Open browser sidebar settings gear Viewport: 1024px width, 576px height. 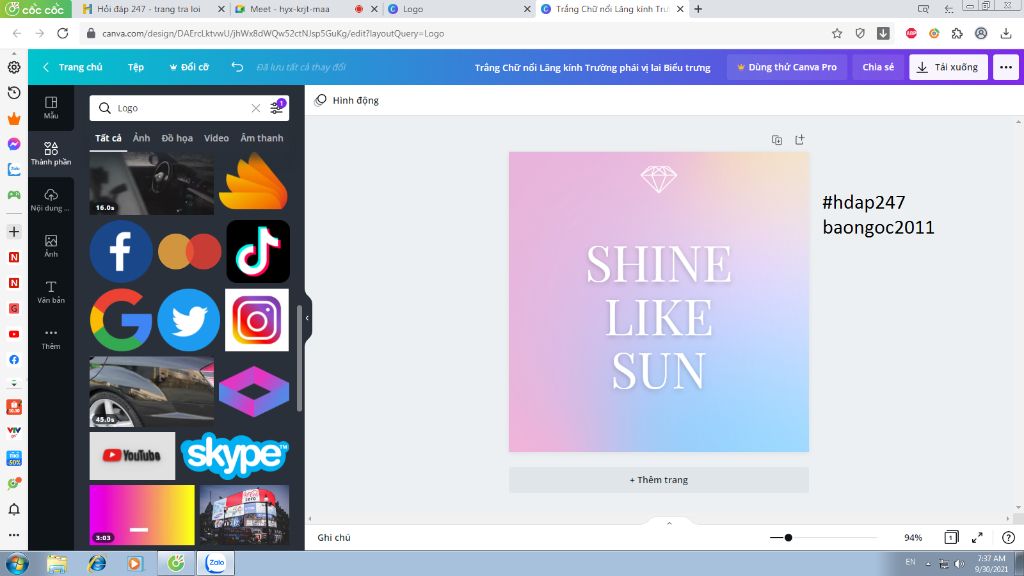click(14, 67)
